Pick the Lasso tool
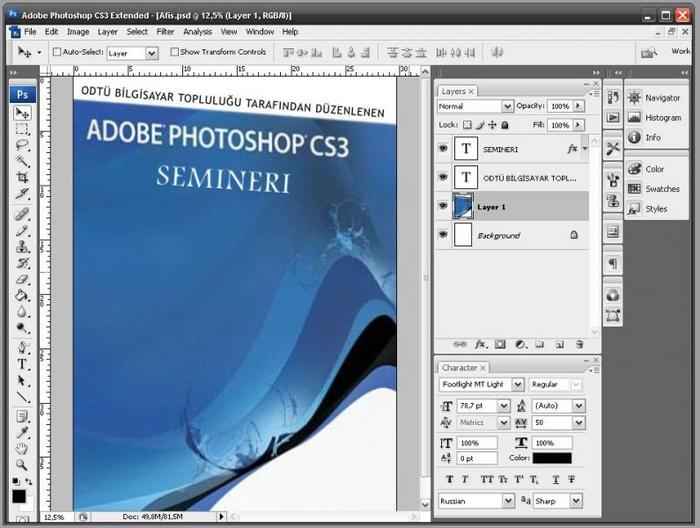 click(x=22, y=145)
